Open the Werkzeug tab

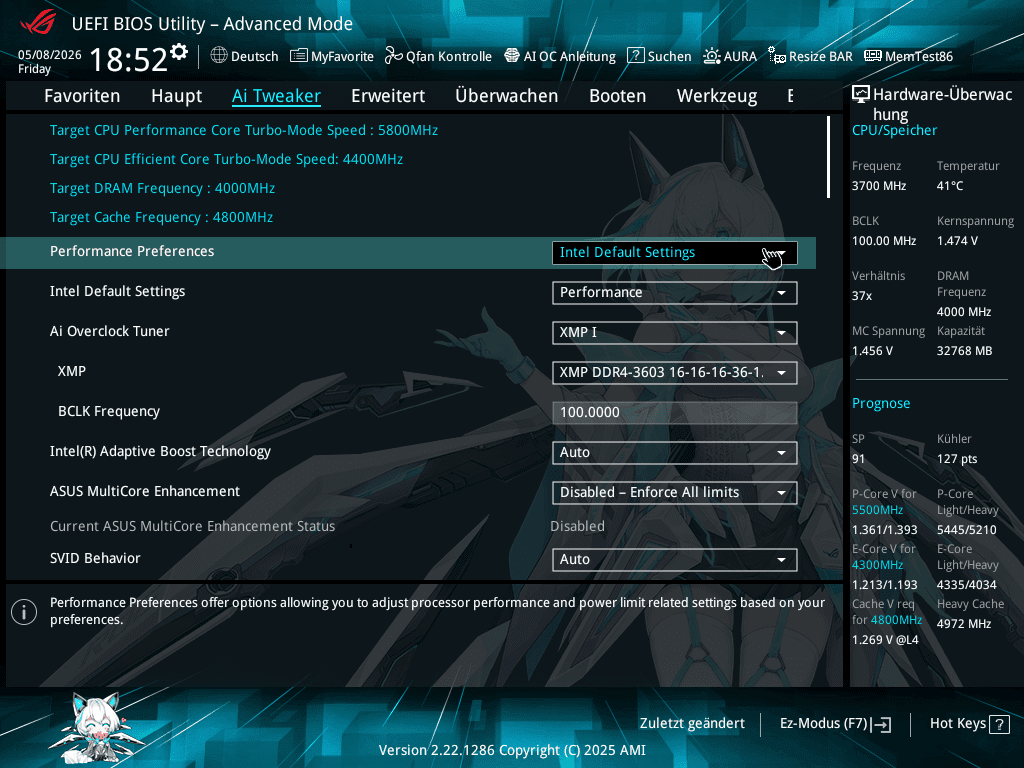[717, 96]
